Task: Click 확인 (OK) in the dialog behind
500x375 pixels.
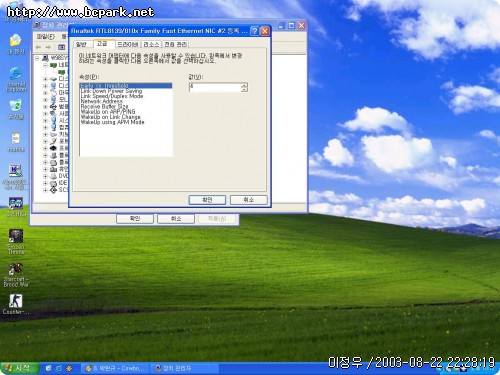Action: tap(135, 219)
